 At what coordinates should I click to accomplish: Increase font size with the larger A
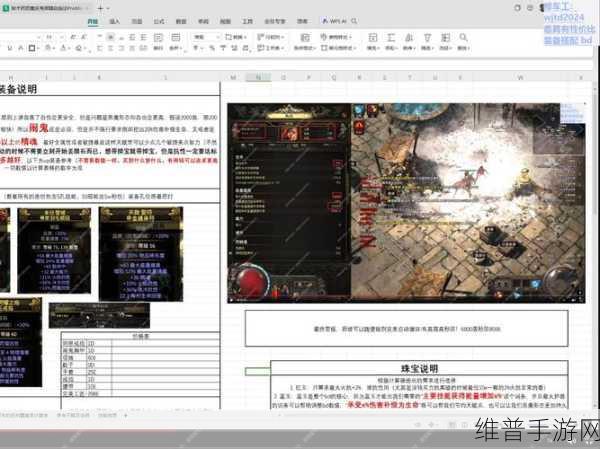click(x=73, y=37)
